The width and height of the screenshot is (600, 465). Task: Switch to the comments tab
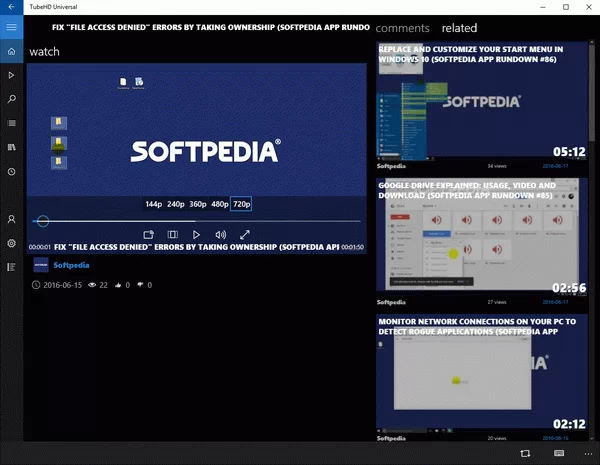(x=402, y=28)
